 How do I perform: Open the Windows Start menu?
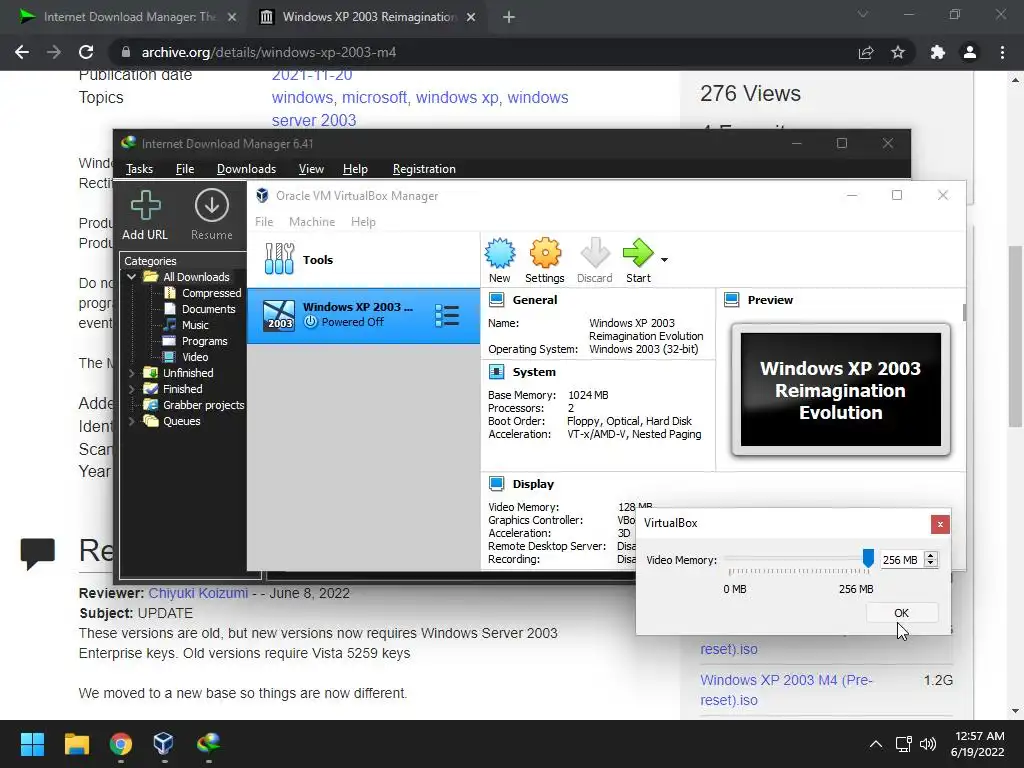(x=32, y=744)
